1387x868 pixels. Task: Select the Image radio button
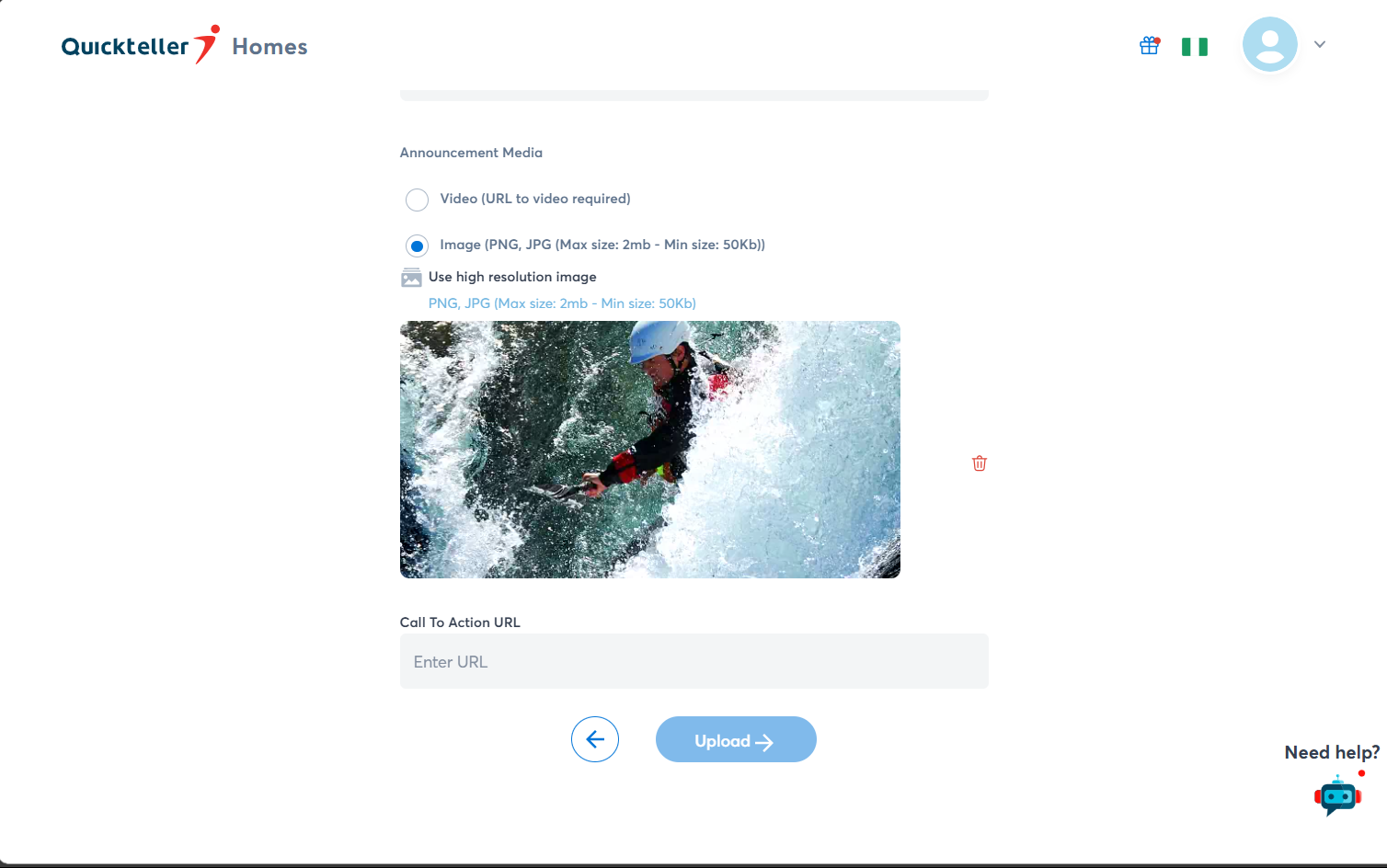pyautogui.click(x=417, y=246)
